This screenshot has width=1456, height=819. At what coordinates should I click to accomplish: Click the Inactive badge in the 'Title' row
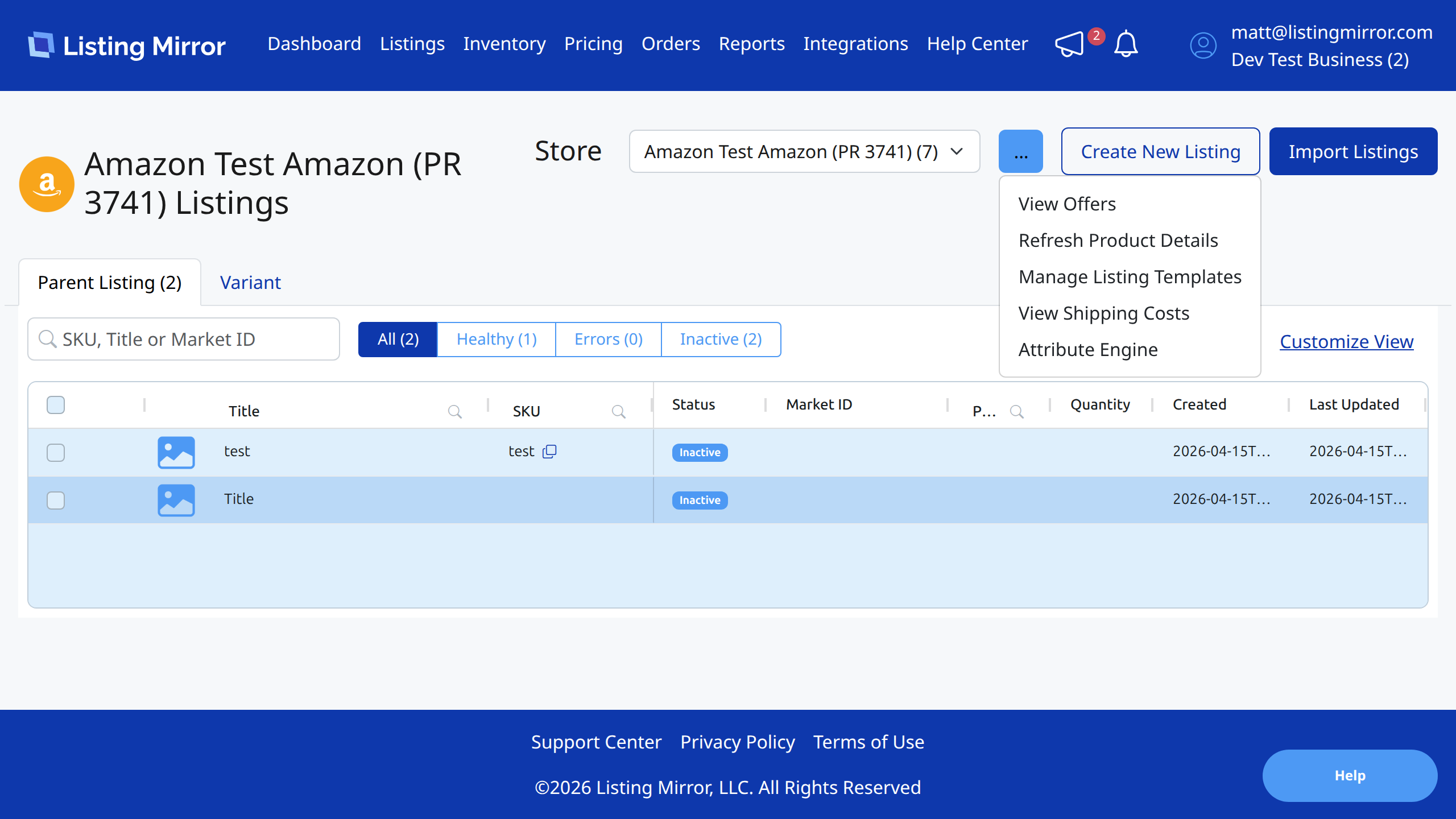(700, 500)
